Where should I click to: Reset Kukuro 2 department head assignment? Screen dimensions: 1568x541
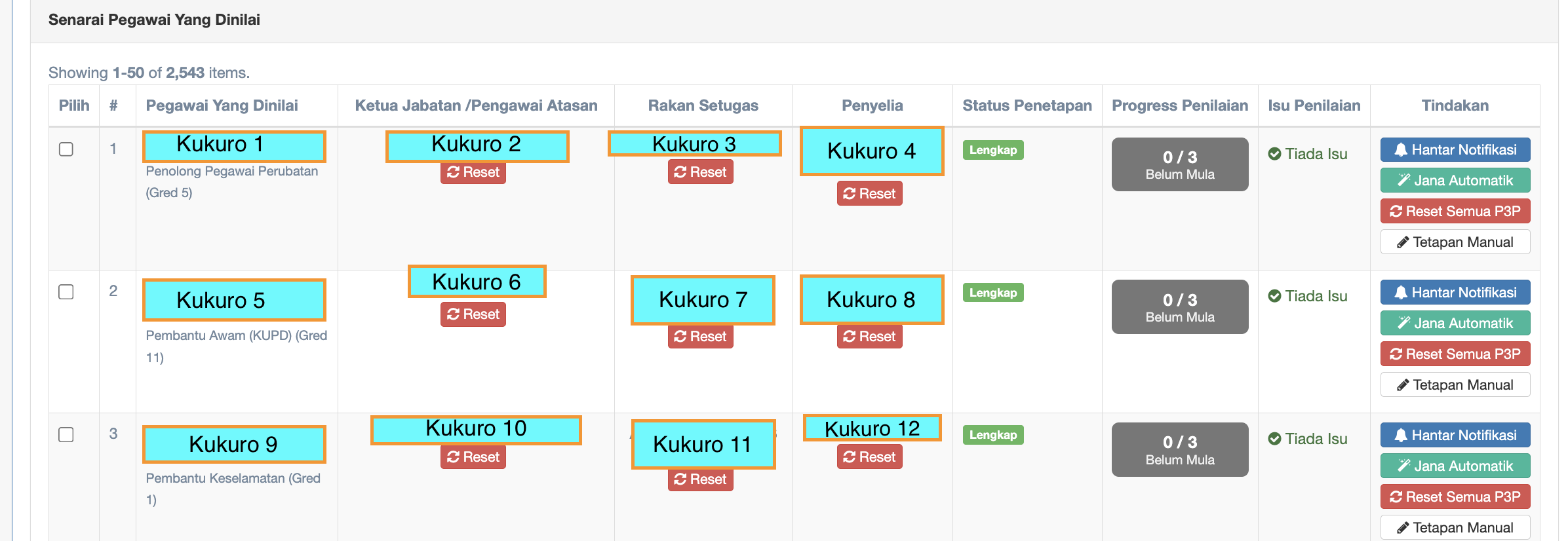473,172
